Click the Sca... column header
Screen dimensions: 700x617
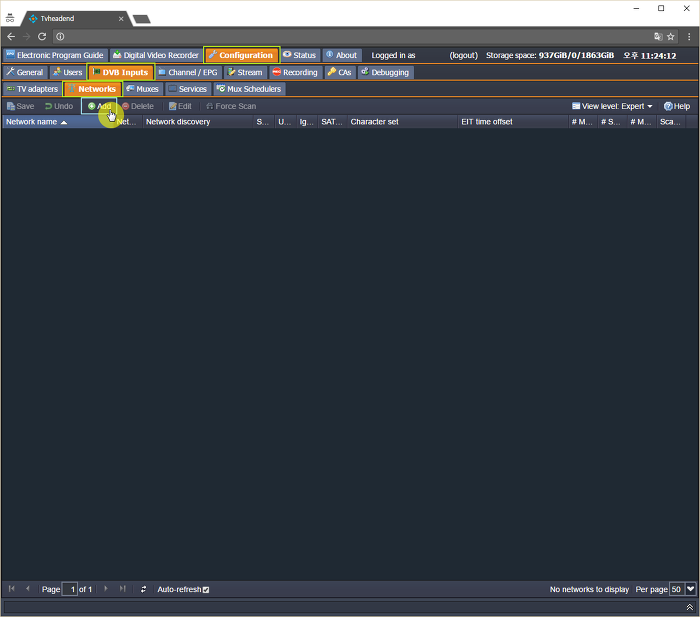point(671,122)
